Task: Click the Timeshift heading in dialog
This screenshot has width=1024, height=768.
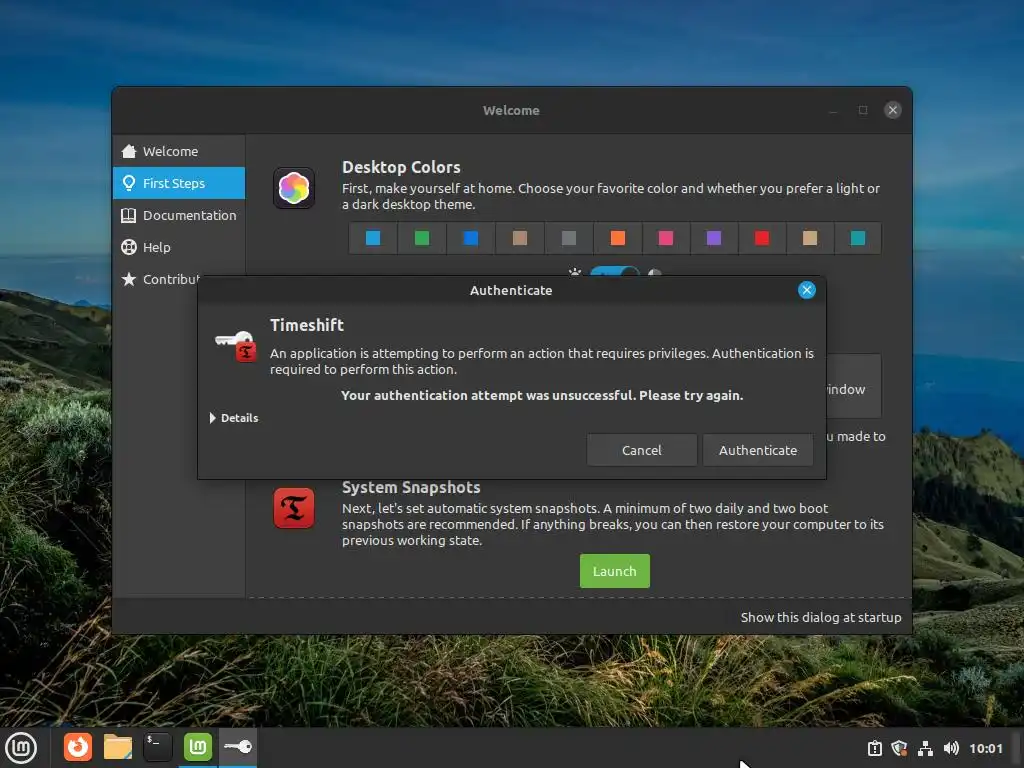Action: point(307,325)
